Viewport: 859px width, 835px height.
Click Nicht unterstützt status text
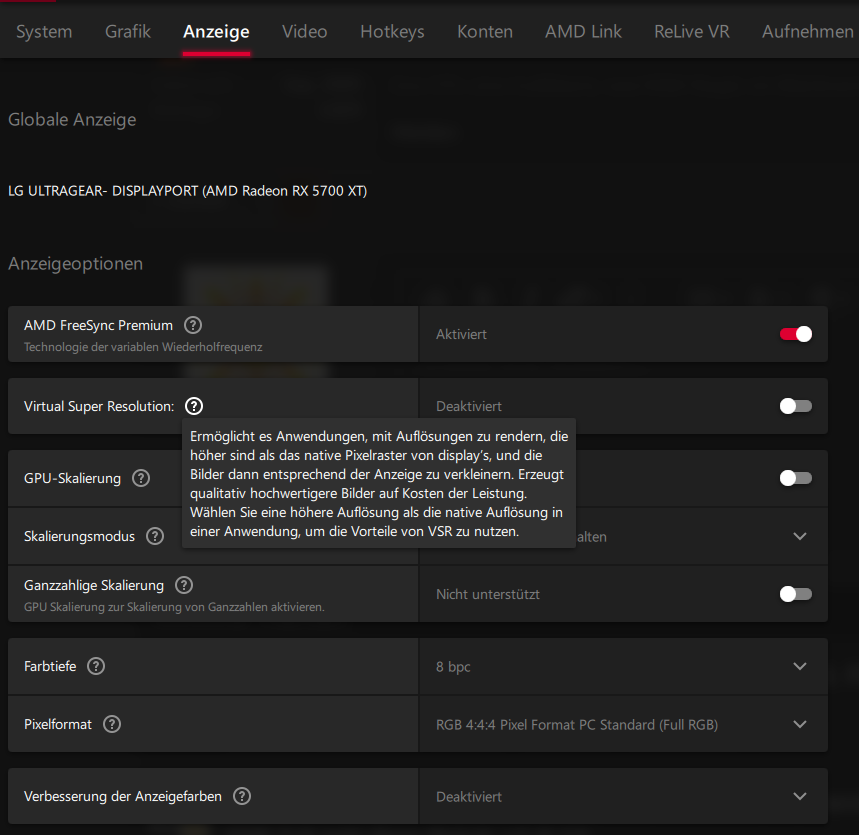[x=488, y=594]
